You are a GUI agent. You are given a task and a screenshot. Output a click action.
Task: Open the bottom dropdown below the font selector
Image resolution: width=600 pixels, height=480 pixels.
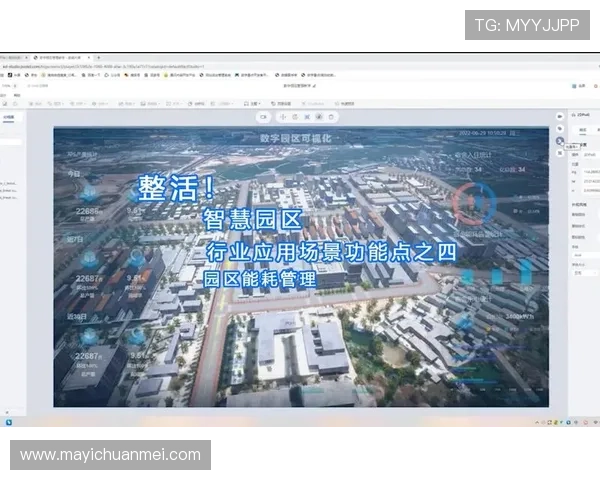585,273
